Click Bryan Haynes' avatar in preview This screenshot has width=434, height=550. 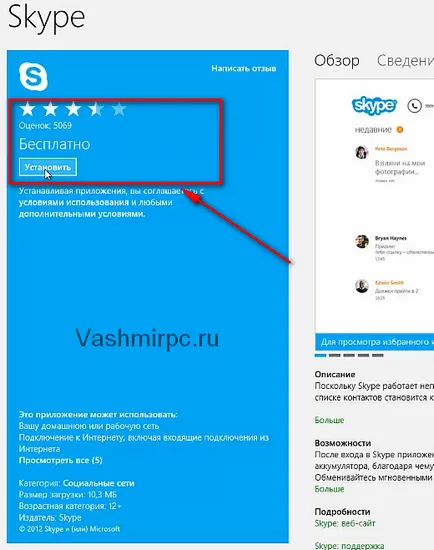[x=362, y=241]
